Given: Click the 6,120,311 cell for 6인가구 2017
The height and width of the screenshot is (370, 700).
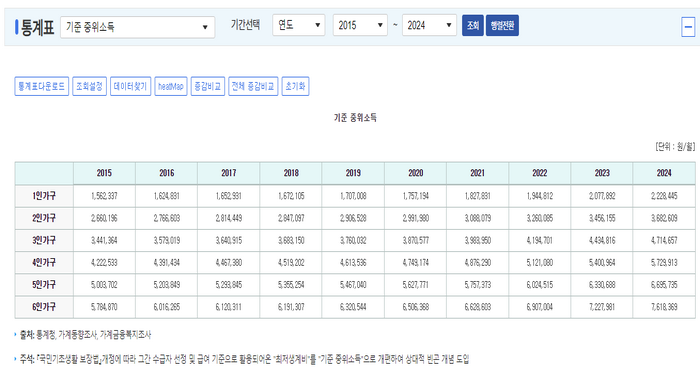Looking at the screenshot, I should (x=229, y=307).
